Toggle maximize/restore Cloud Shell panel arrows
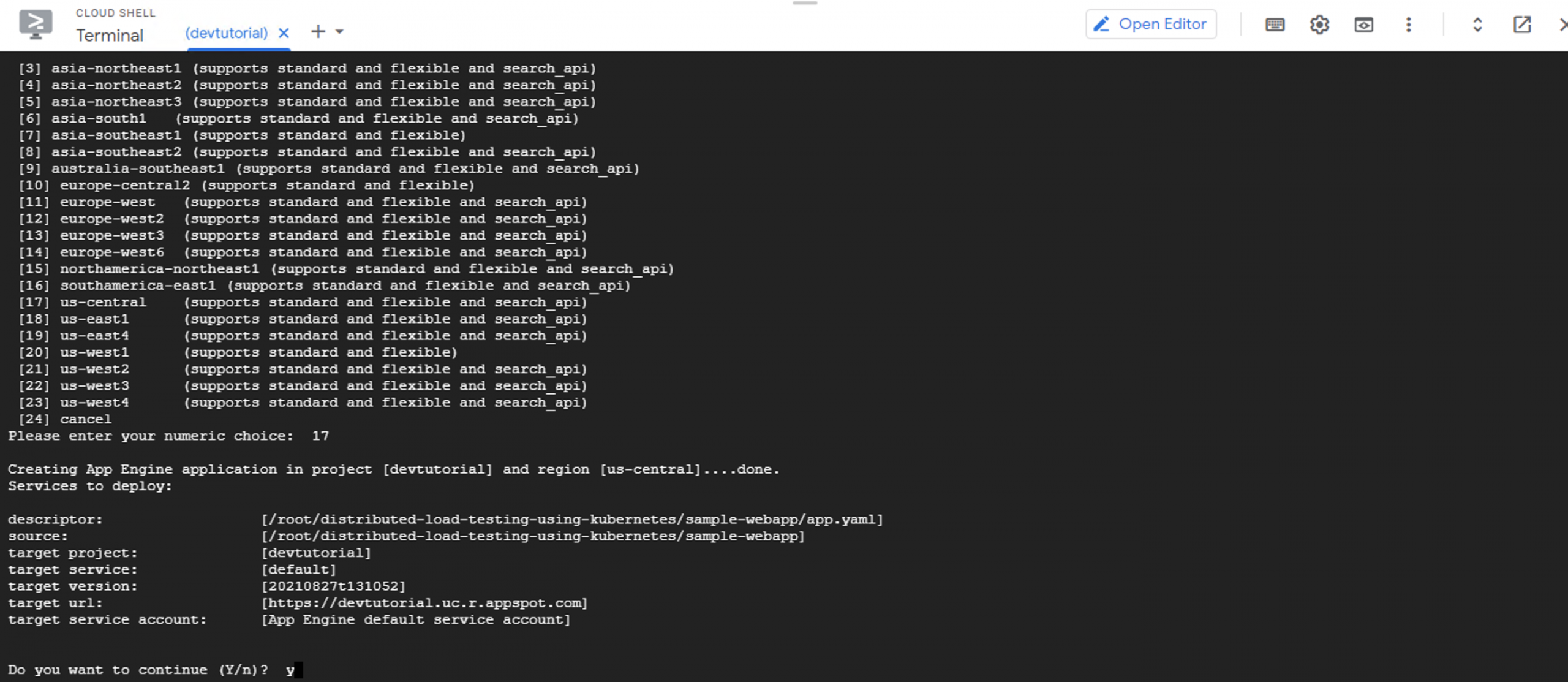The height and width of the screenshot is (682, 1568). pos(1477,25)
